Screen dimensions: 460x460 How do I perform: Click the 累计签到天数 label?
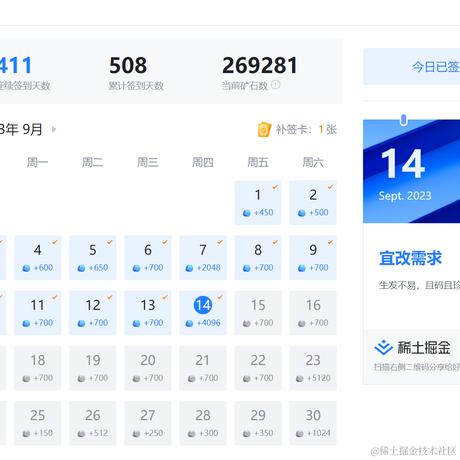(136, 86)
